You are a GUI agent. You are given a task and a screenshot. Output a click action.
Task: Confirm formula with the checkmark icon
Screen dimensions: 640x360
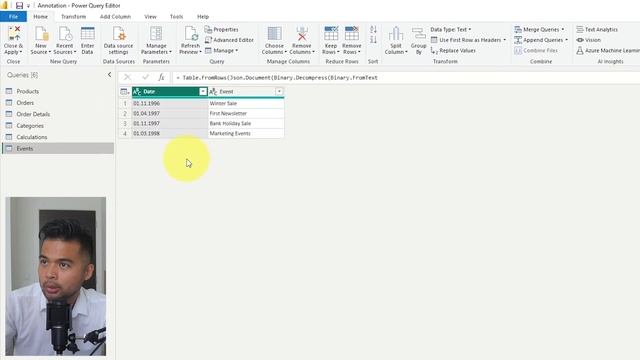point(145,77)
